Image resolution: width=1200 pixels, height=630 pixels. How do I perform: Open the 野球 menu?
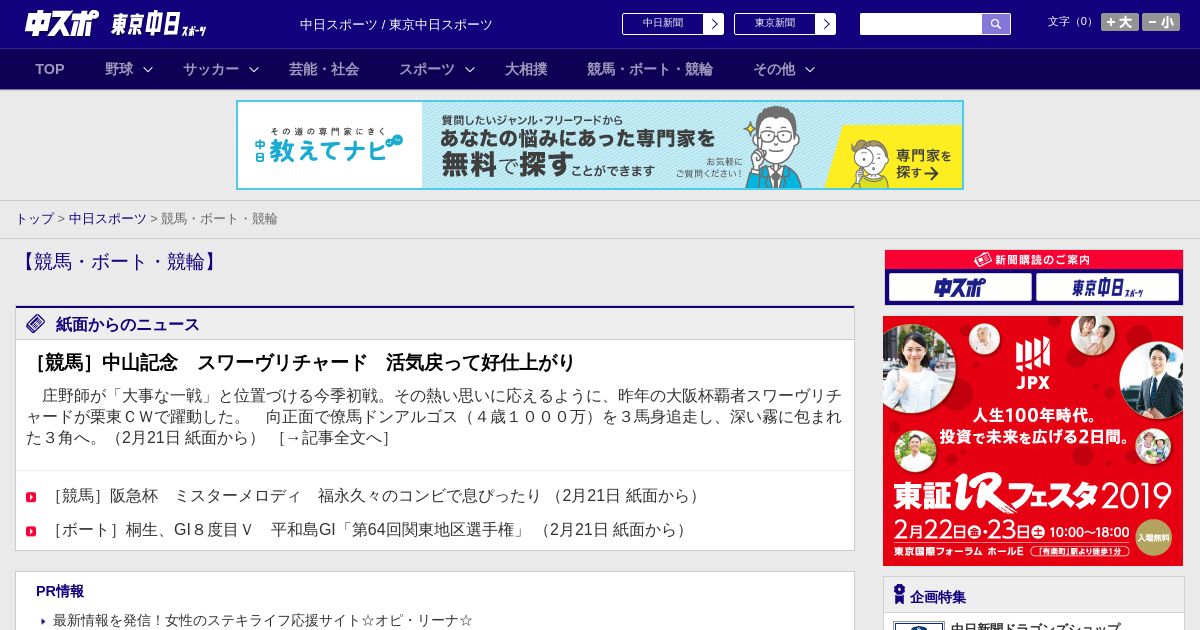point(119,69)
